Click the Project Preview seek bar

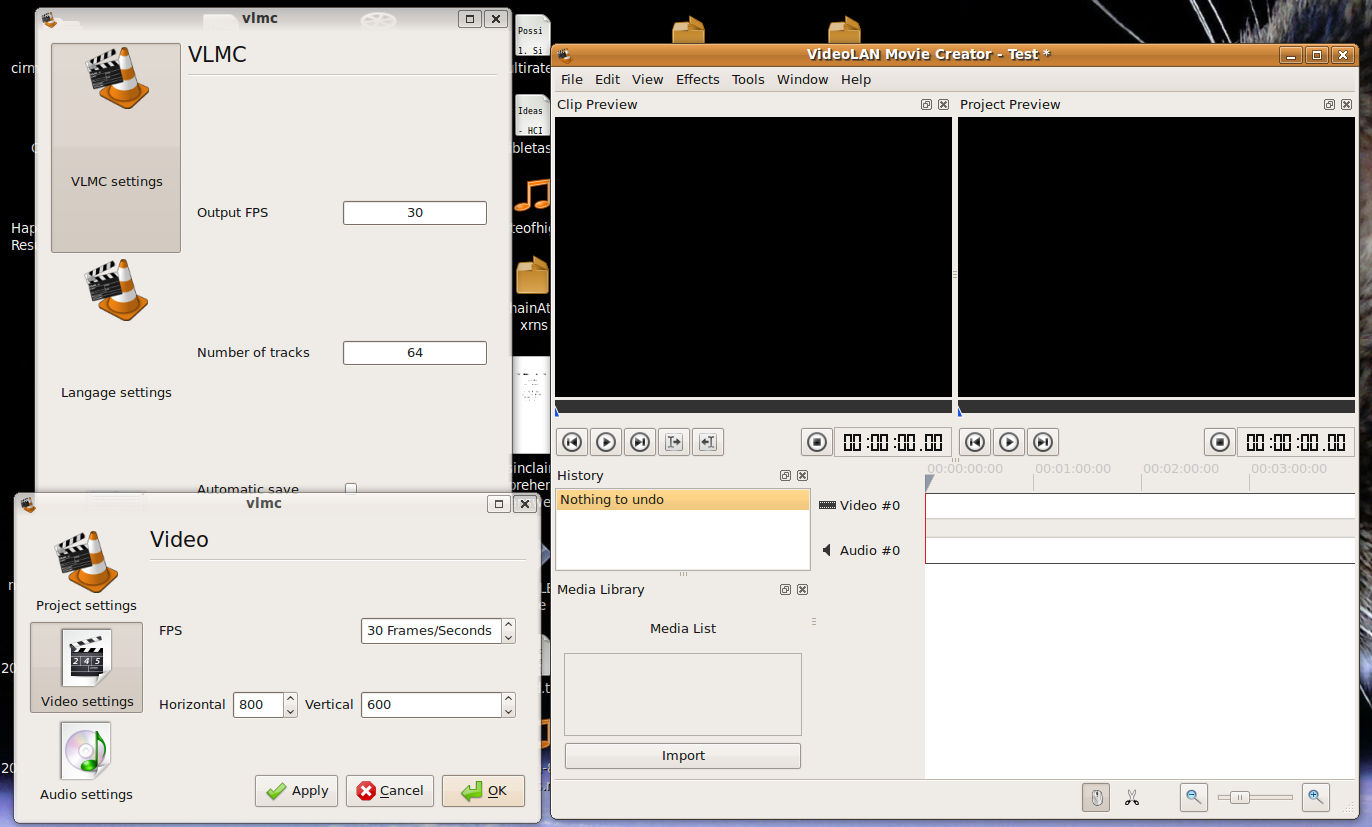coord(1156,407)
